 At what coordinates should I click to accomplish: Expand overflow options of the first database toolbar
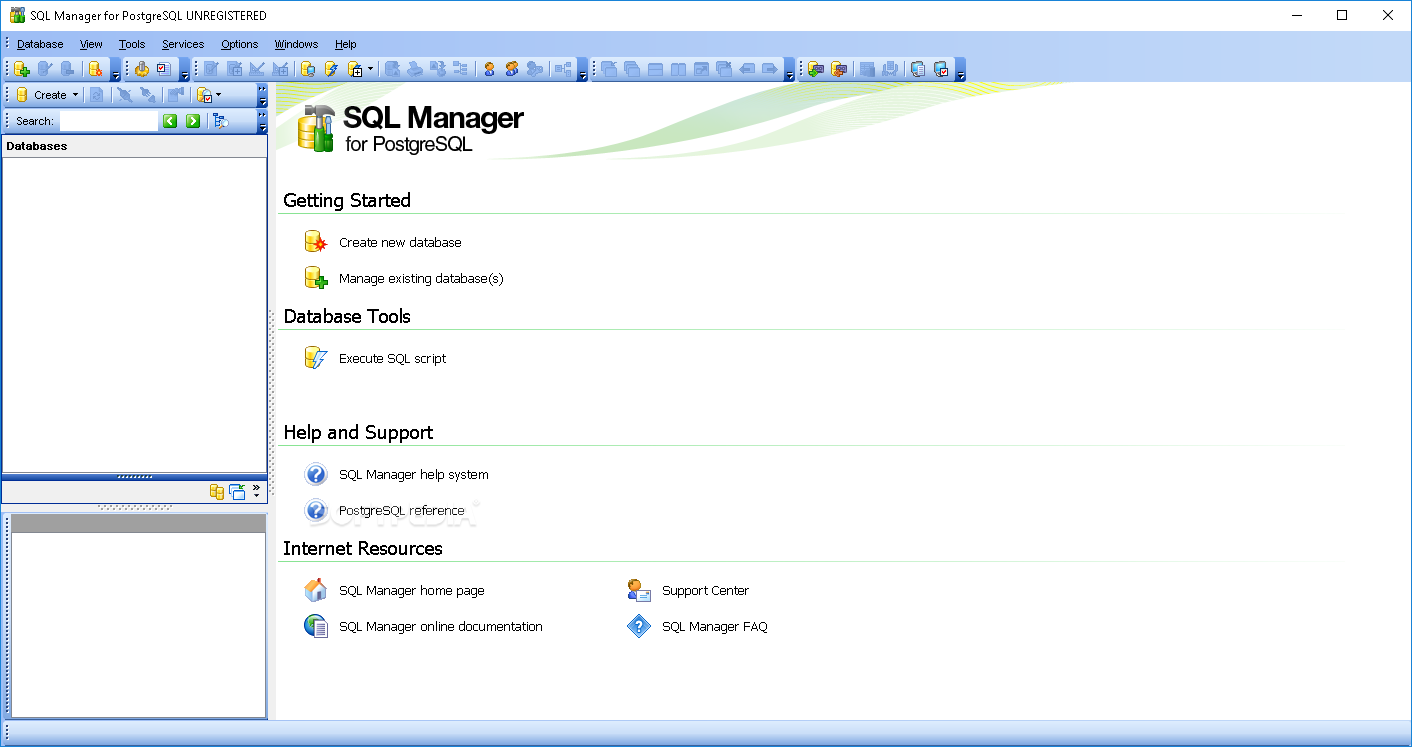(116, 70)
